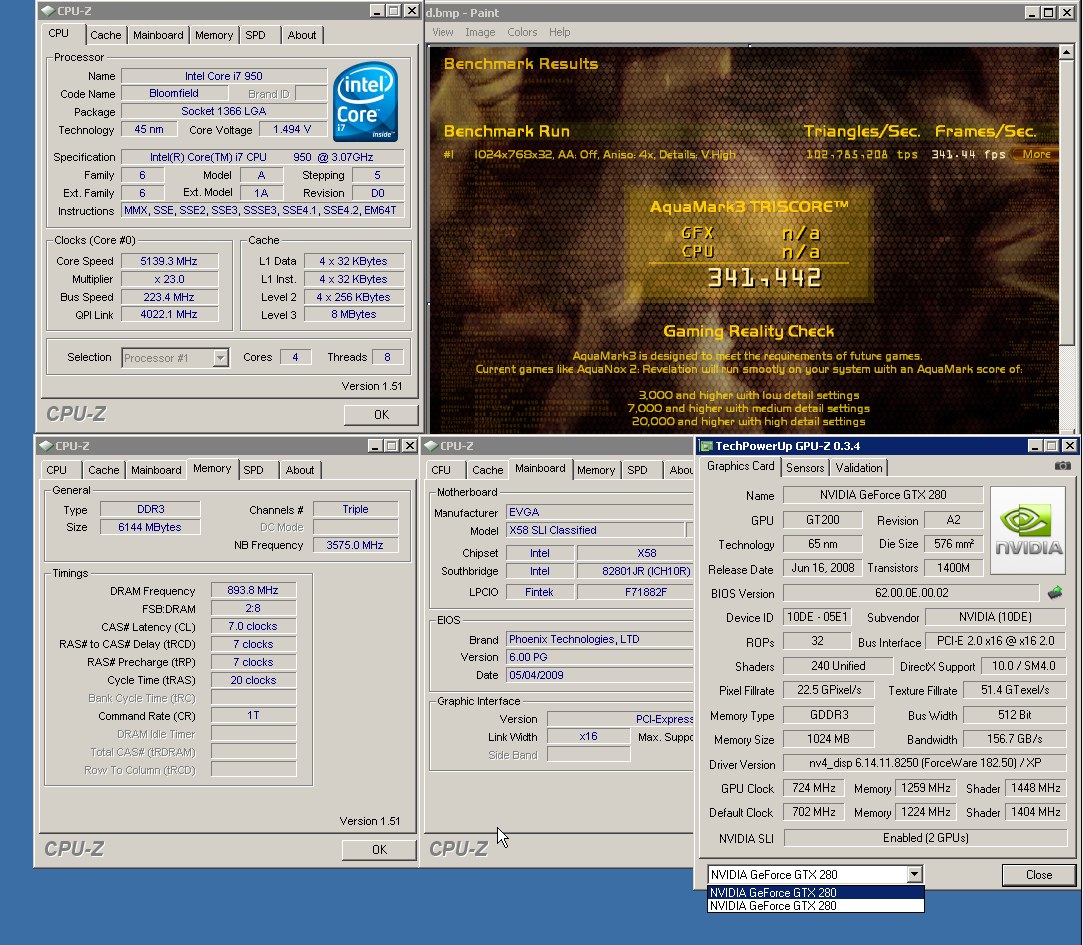This screenshot has height=945, width=1083.
Task: Click the Command Rate 1T field
Action: [253, 716]
